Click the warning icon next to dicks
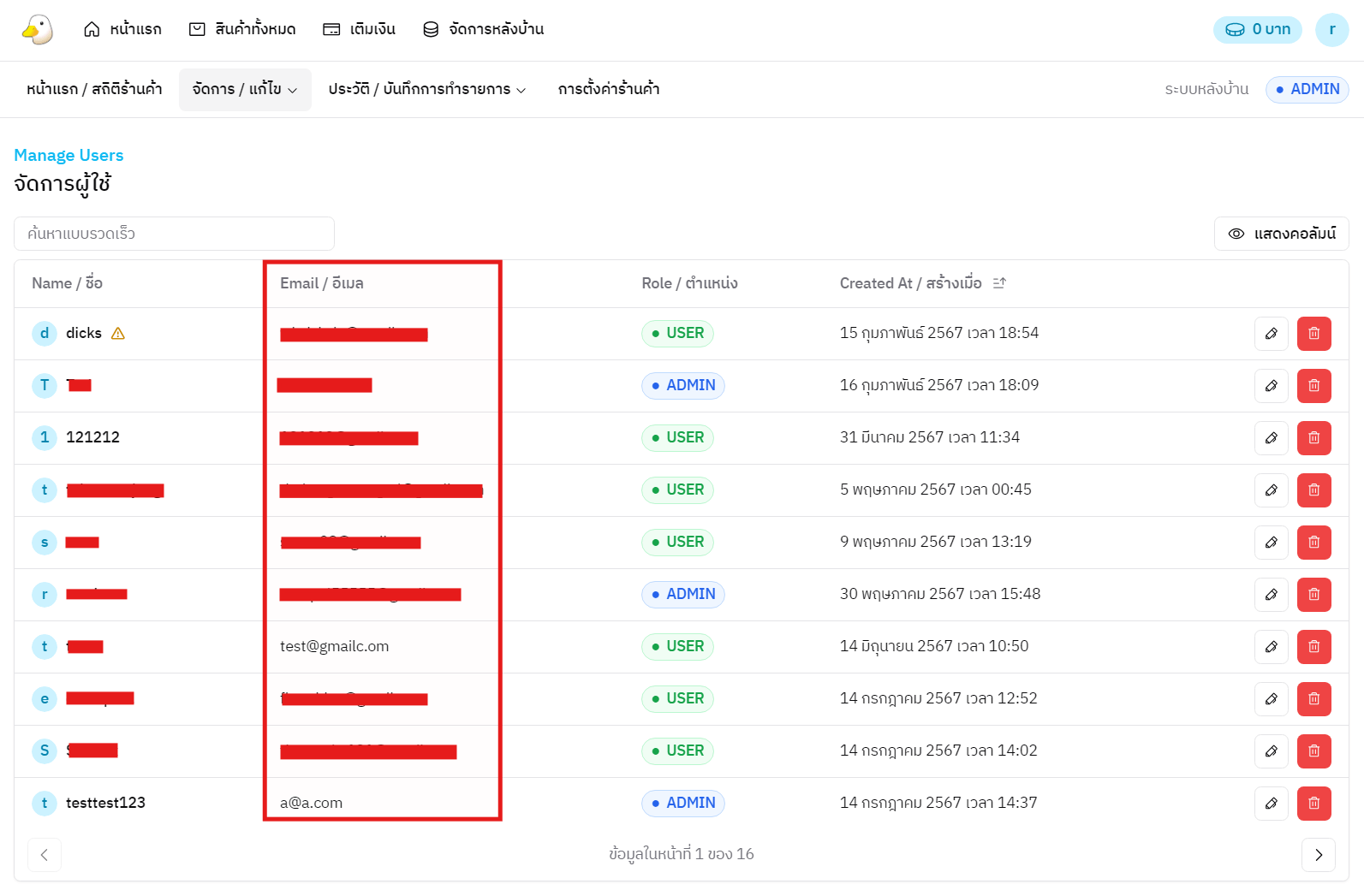Screen dimensions: 1364x896 pos(118,334)
